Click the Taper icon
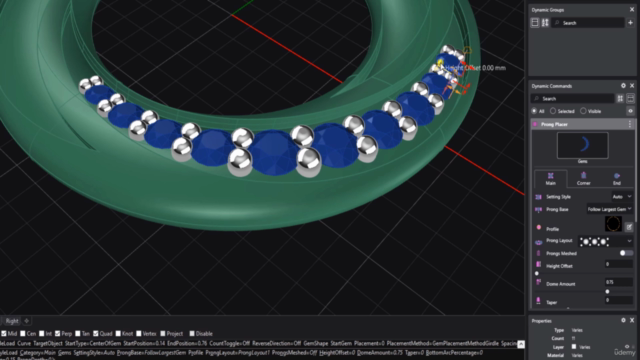 tap(538, 300)
